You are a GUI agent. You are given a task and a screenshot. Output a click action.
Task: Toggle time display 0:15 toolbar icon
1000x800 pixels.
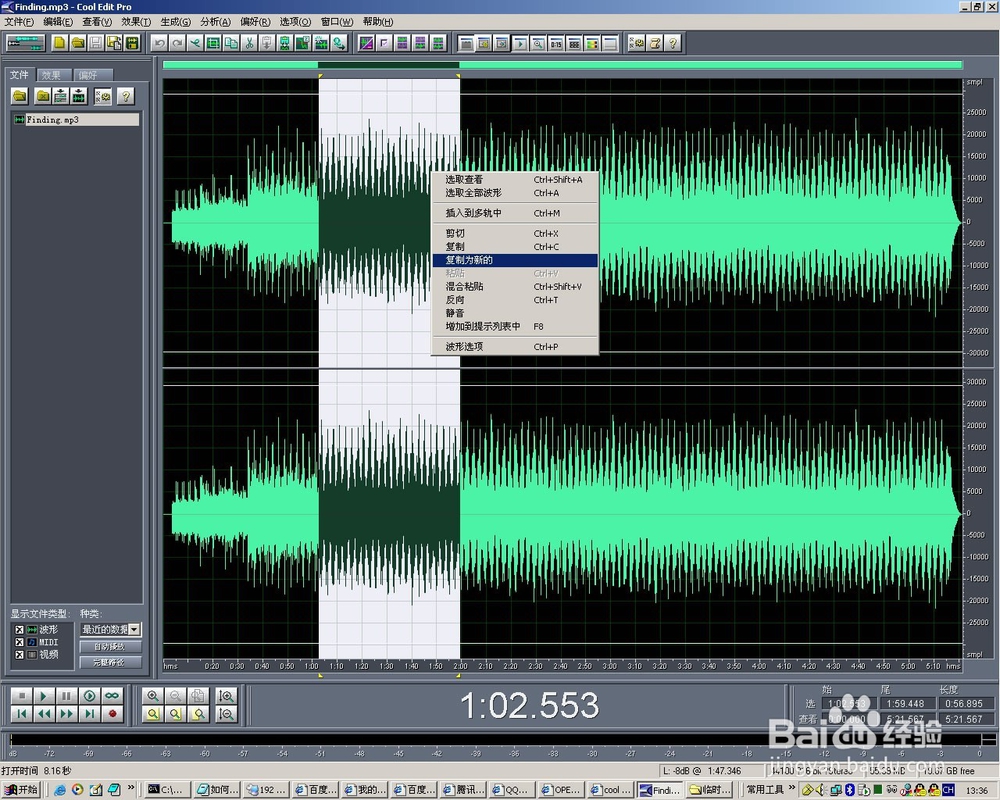[556, 43]
